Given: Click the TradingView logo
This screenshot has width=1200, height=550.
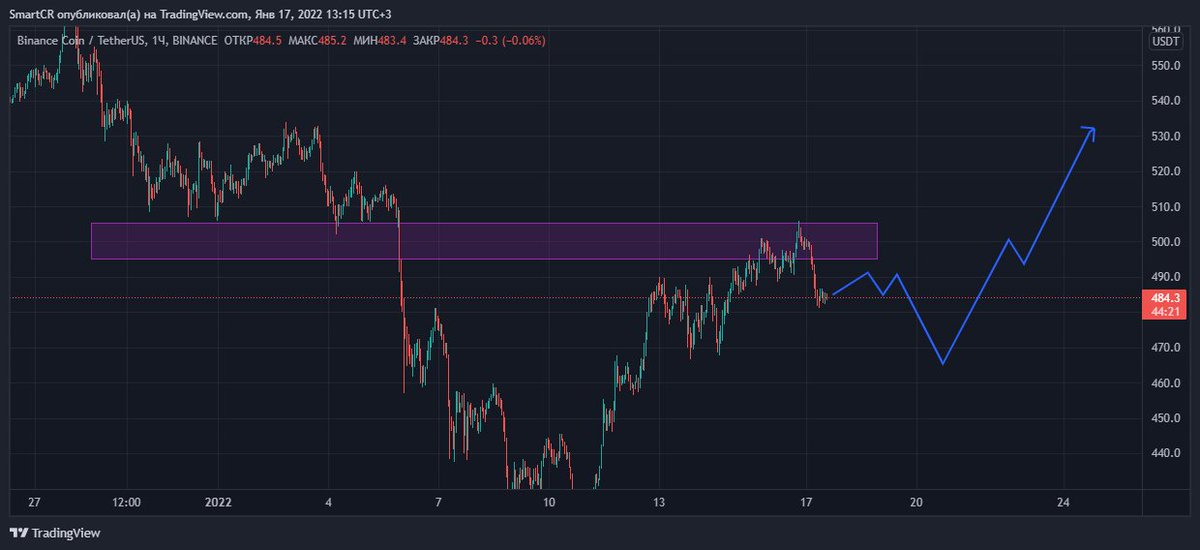Looking at the screenshot, I should click(x=55, y=532).
